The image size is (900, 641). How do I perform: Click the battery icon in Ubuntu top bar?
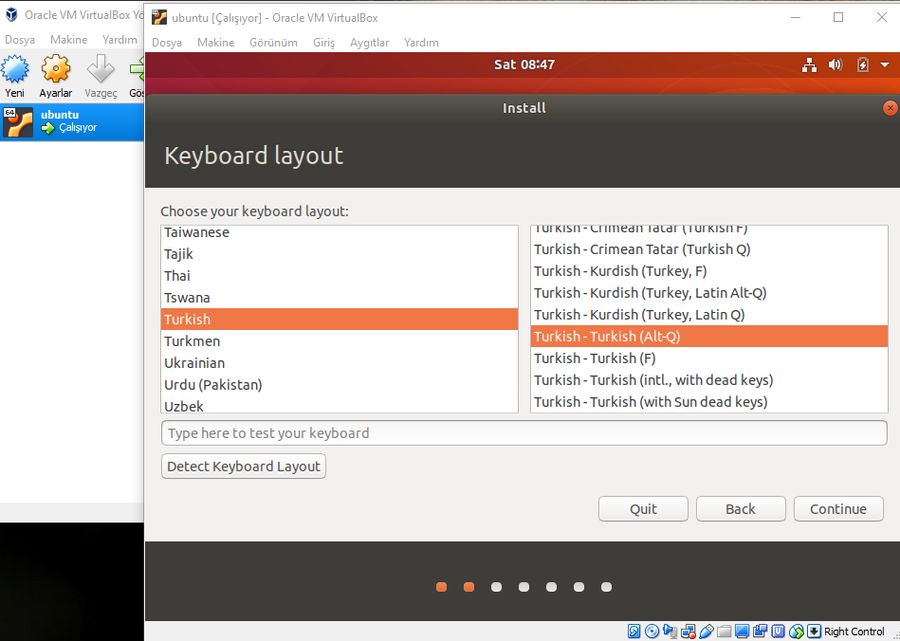coord(863,65)
